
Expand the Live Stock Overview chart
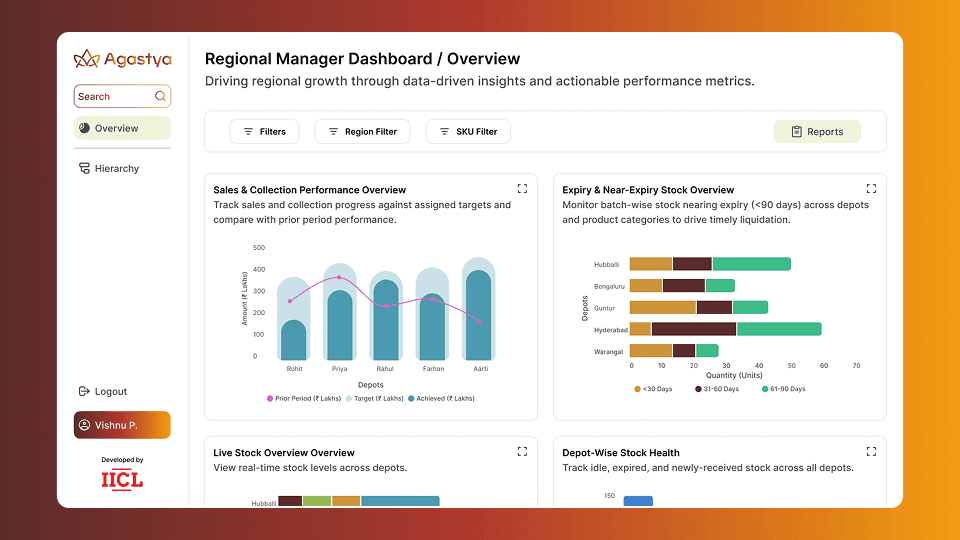pos(522,451)
